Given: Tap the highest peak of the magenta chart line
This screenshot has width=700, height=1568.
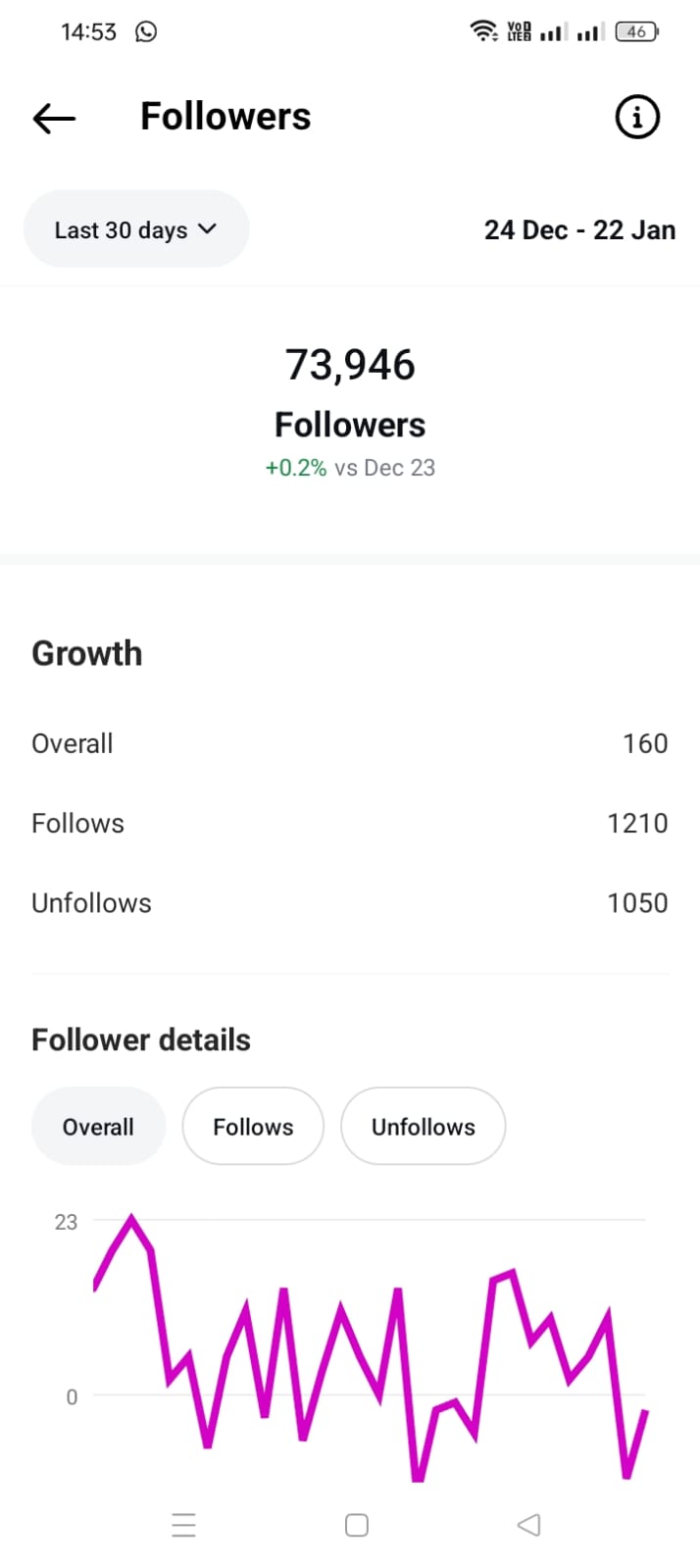Looking at the screenshot, I should (131, 1219).
